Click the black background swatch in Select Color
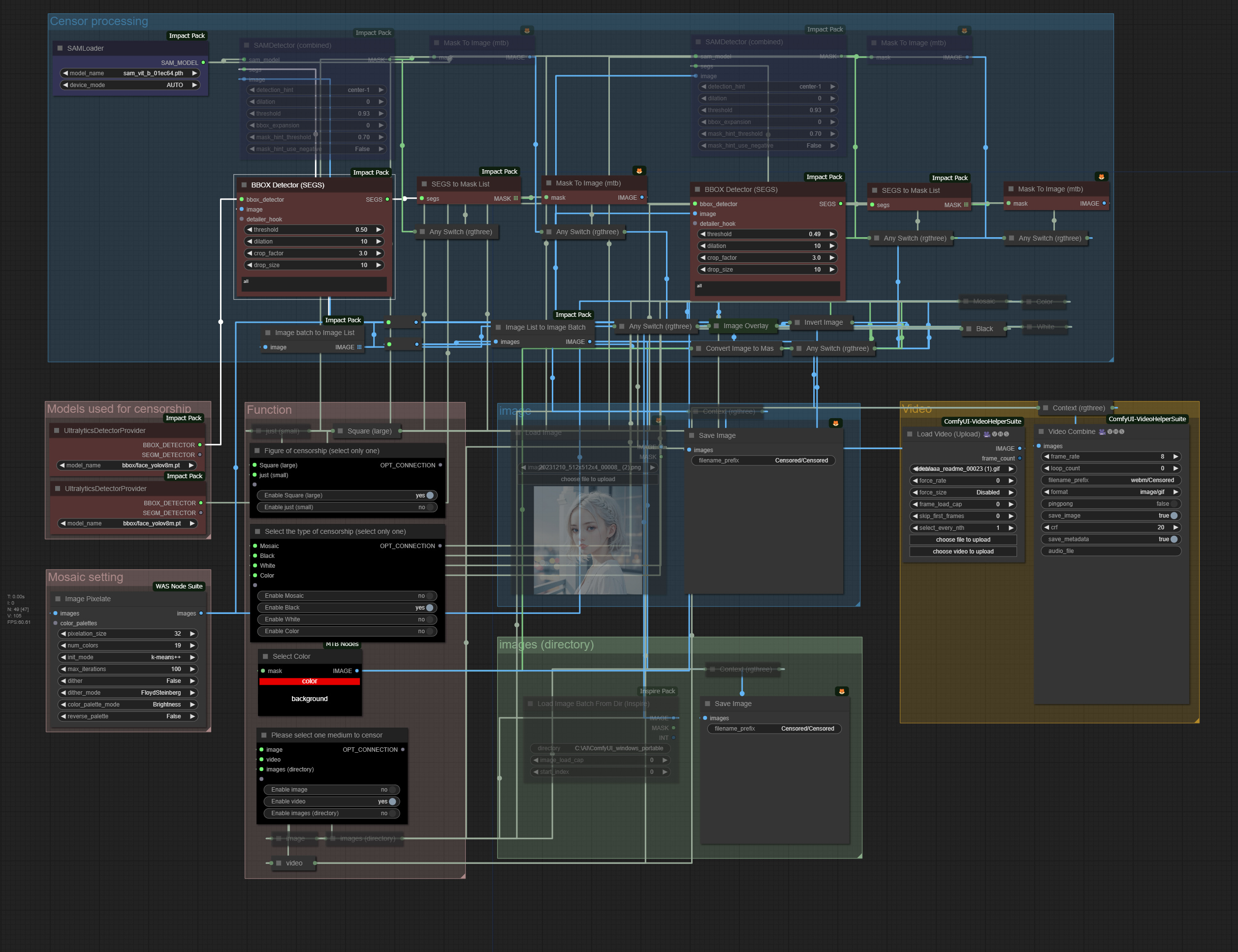Image resolution: width=1238 pixels, height=952 pixels. [x=310, y=699]
